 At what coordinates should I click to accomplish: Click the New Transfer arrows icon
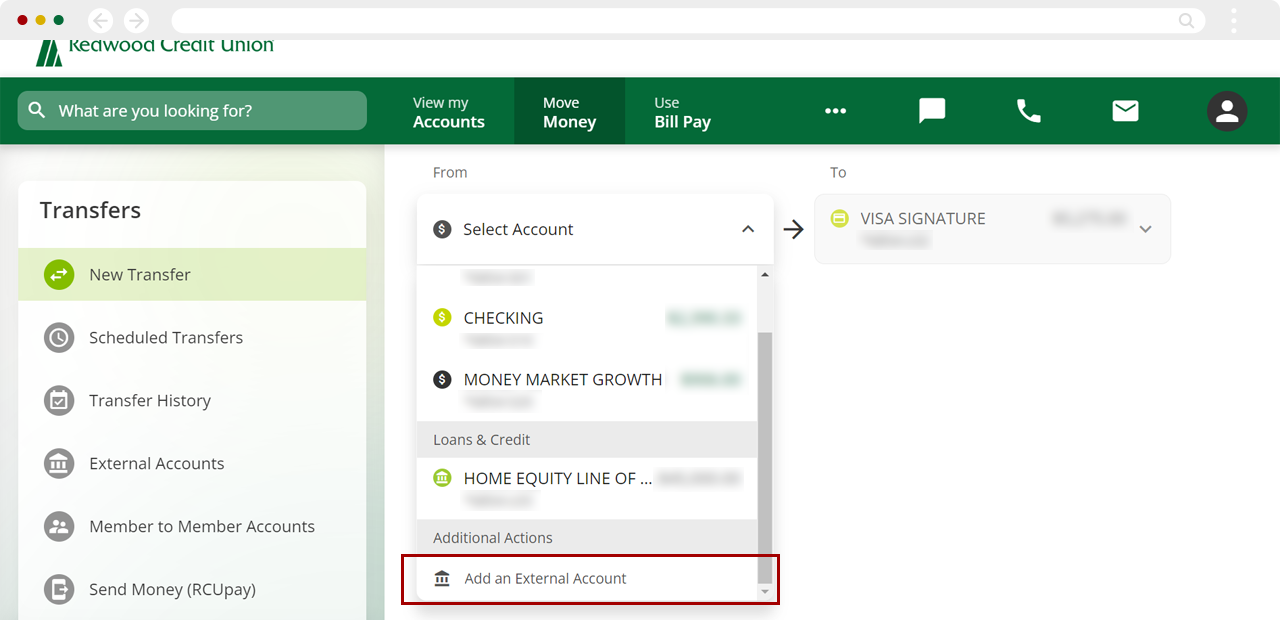coord(59,274)
